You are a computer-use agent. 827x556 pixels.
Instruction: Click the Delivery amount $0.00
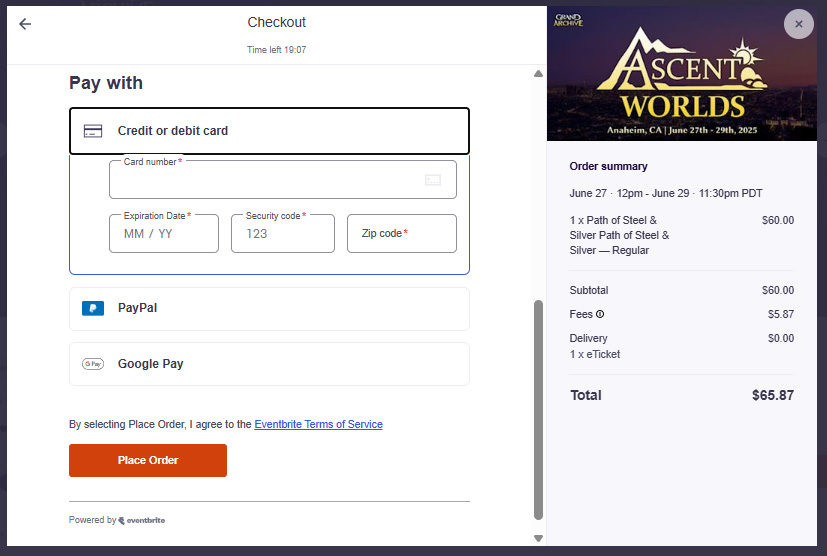pyautogui.click(x=781, y=338)
